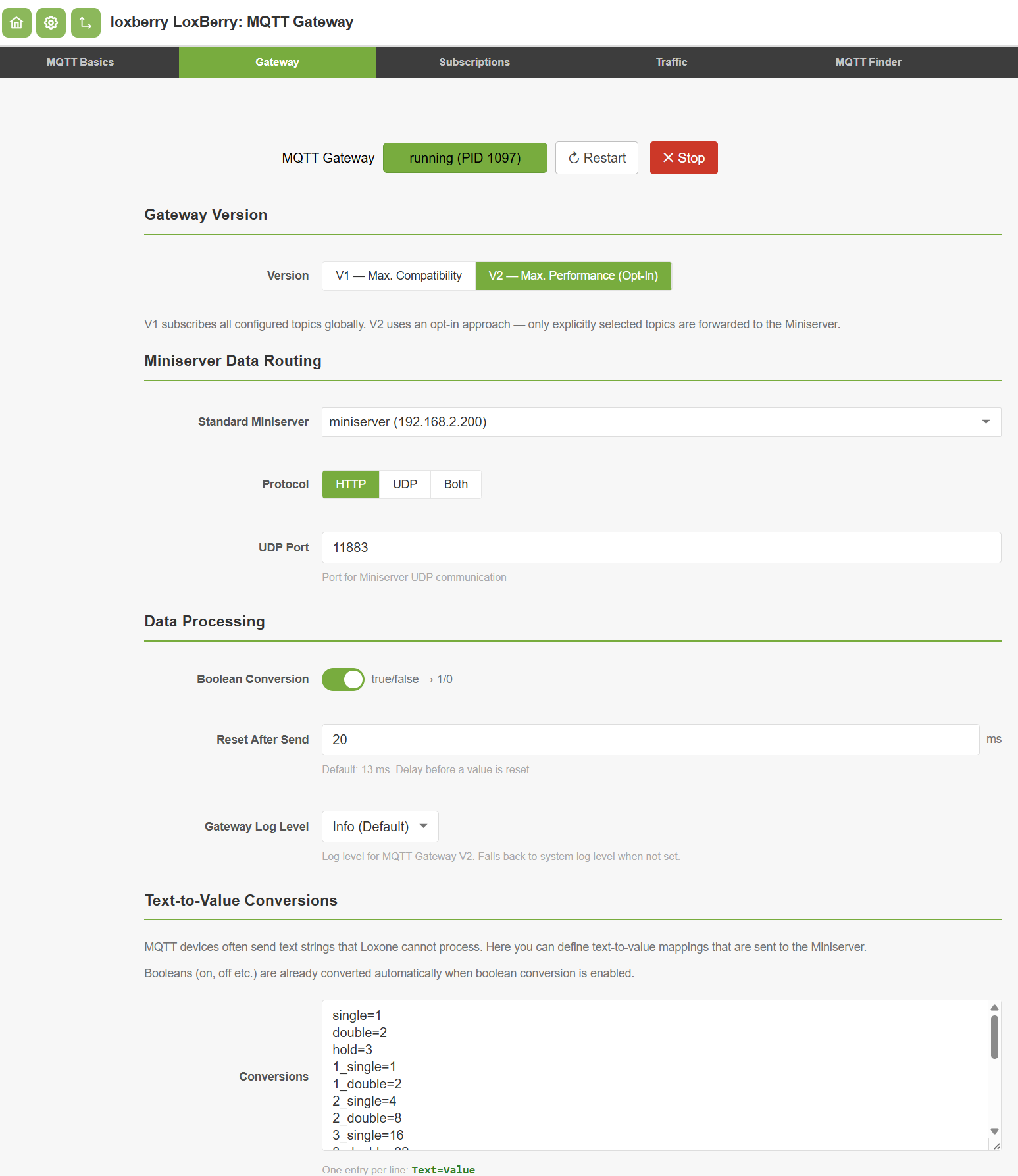Image resolution: width=1018 pixels, height=1176 pixels.
Task: Click into the Conversions text area
Action: point(655,1075)
